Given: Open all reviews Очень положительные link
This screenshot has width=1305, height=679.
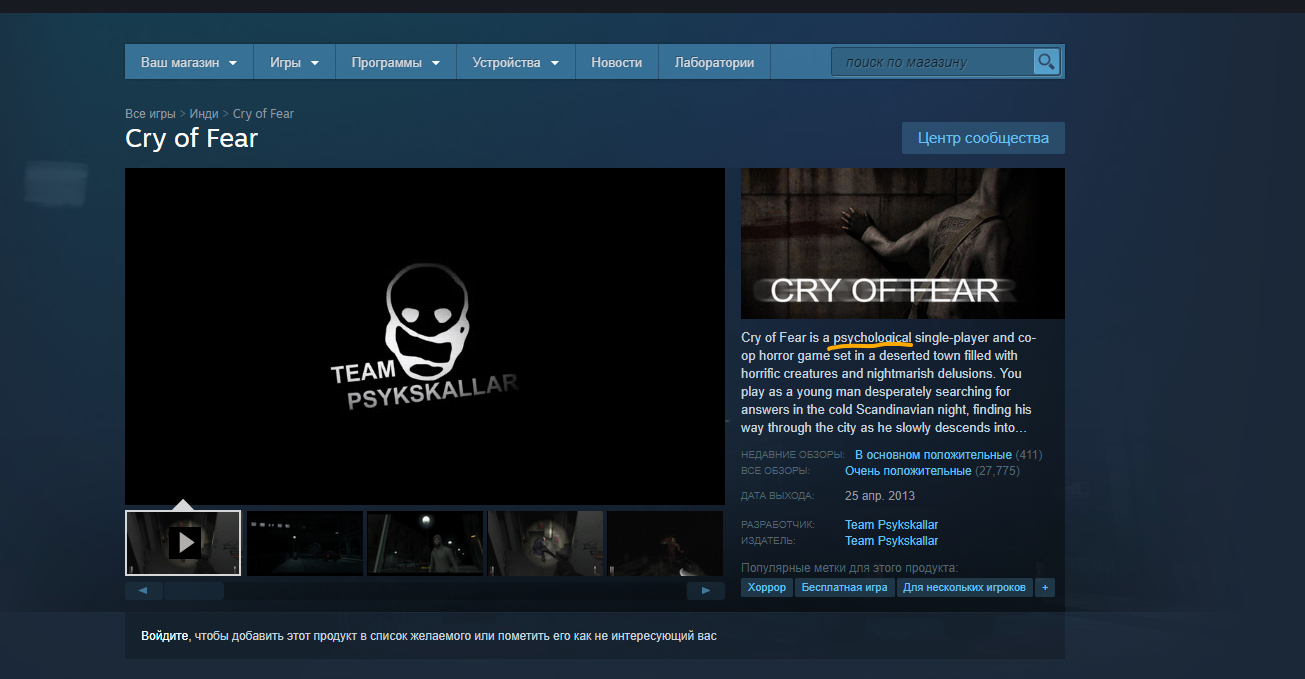Looking at the screenshot, I should (x=908, y=471).
